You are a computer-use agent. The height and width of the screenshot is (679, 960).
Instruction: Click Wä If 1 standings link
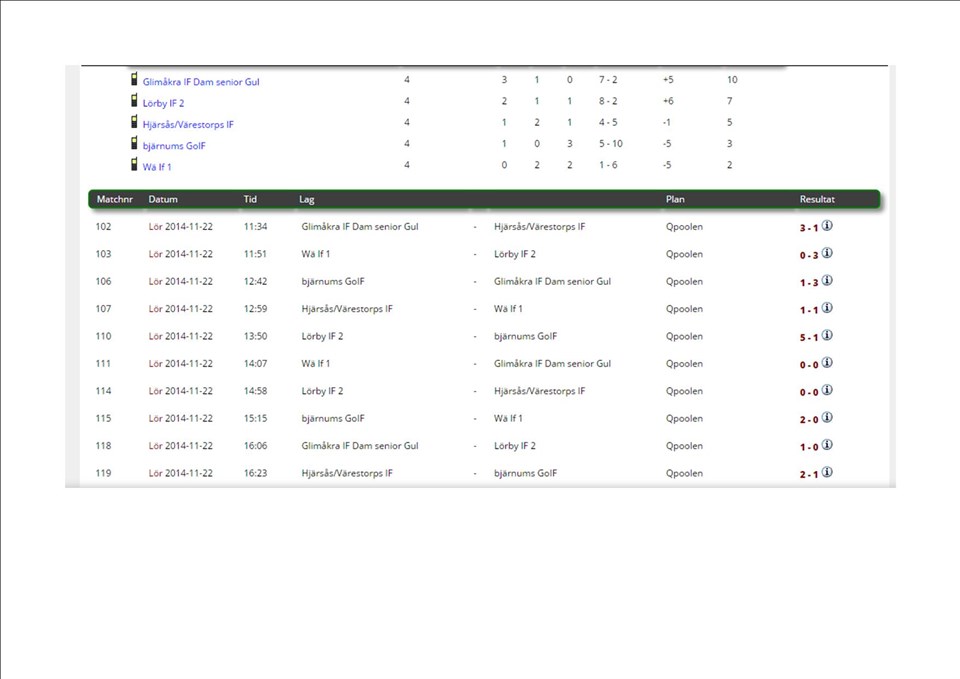pyautogui.click(x=157, y=167)
